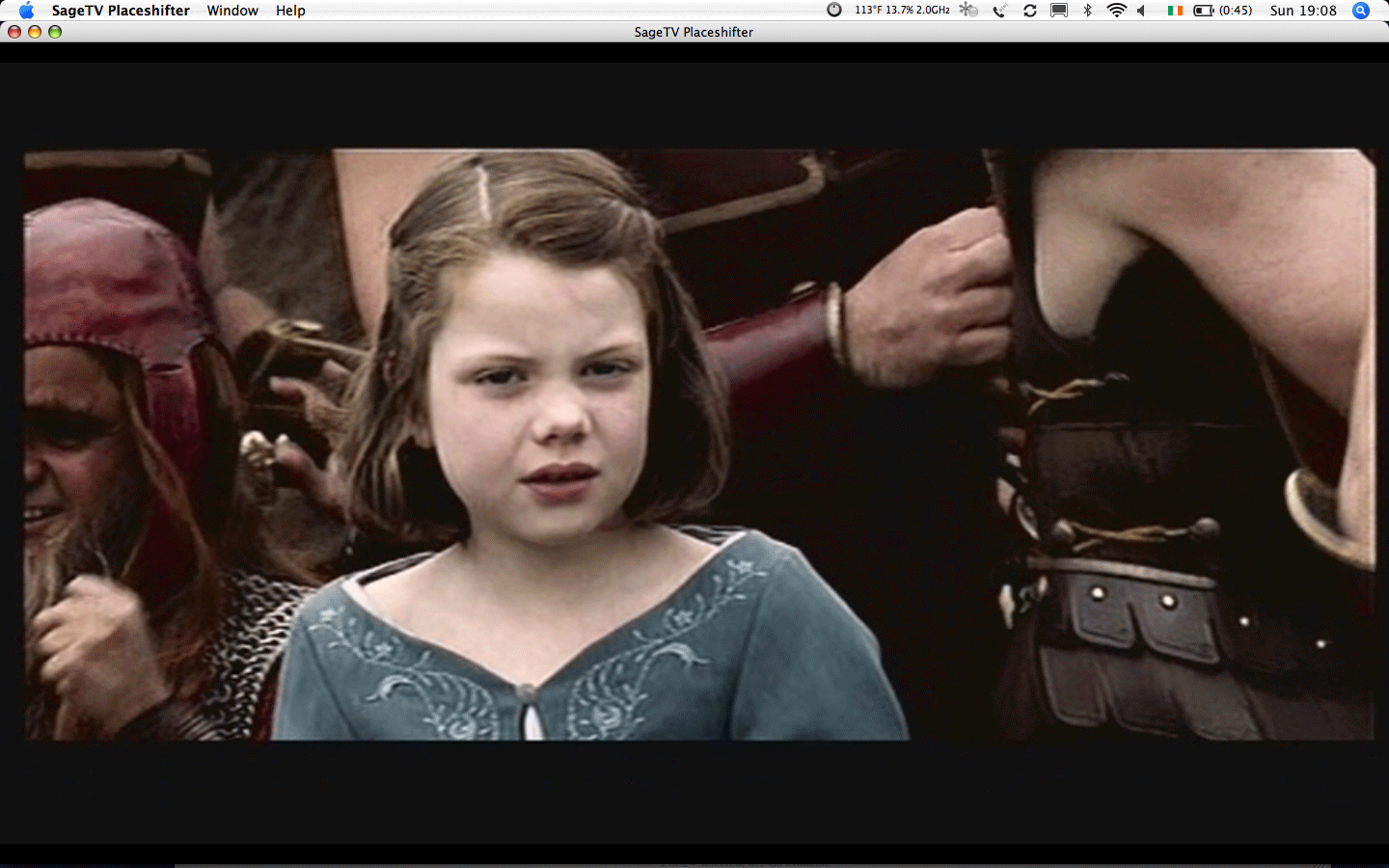The image size is (1389, 868).
Task: Open the display menu bar icon
Action: (1059, 11)
